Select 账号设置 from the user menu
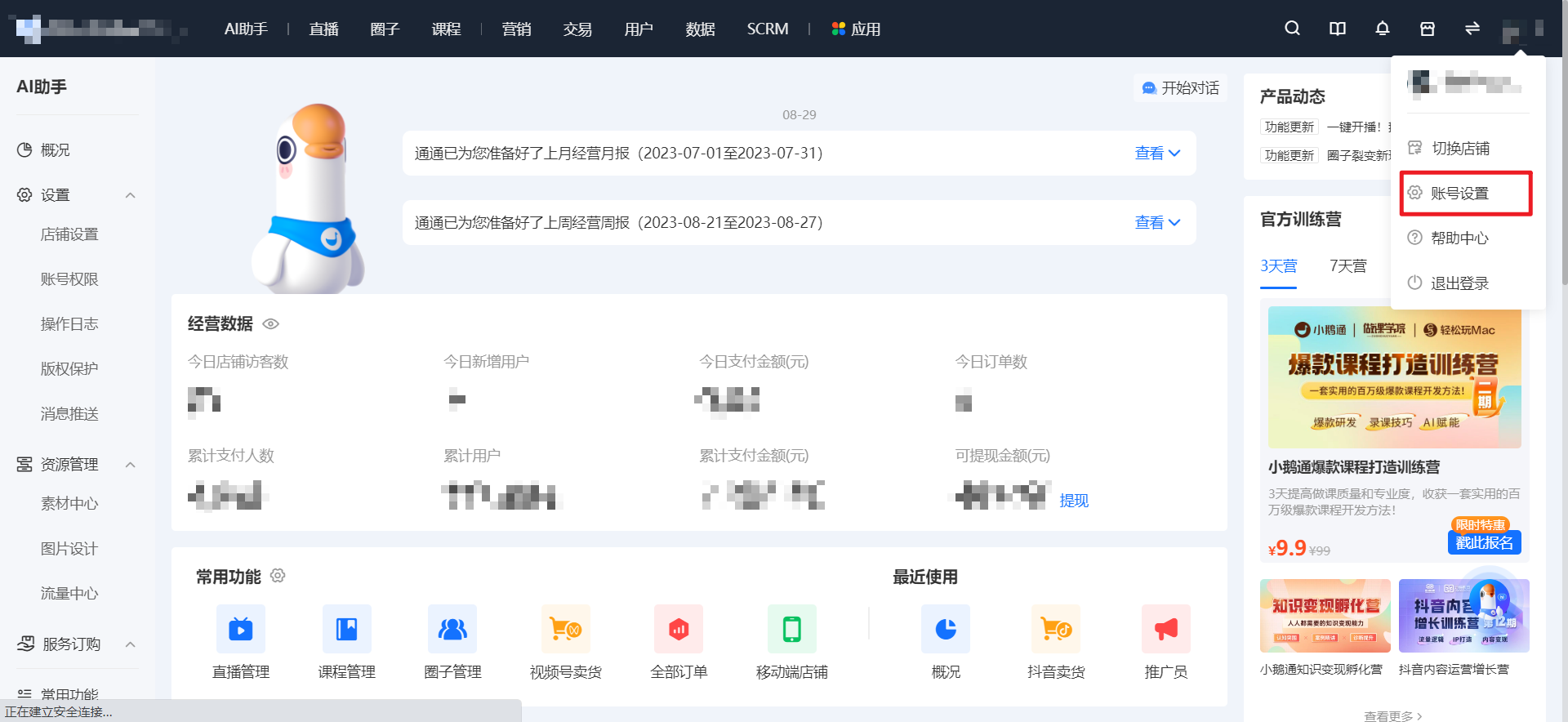The width and height of the screenshot is (1568, 722). click(x=1466, y=193)
